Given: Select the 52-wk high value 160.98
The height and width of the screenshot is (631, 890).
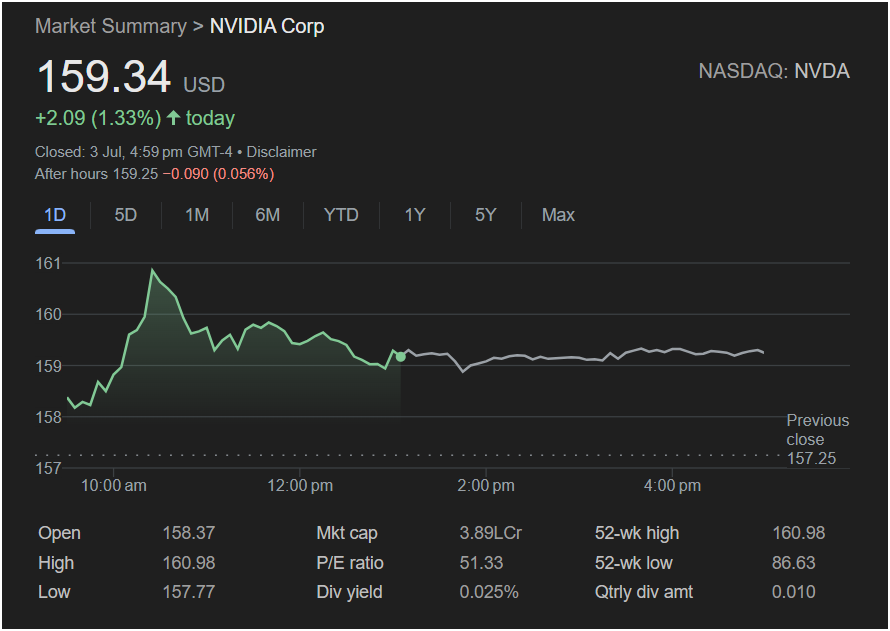Looking at the screenshot, I should click(799, 533).
